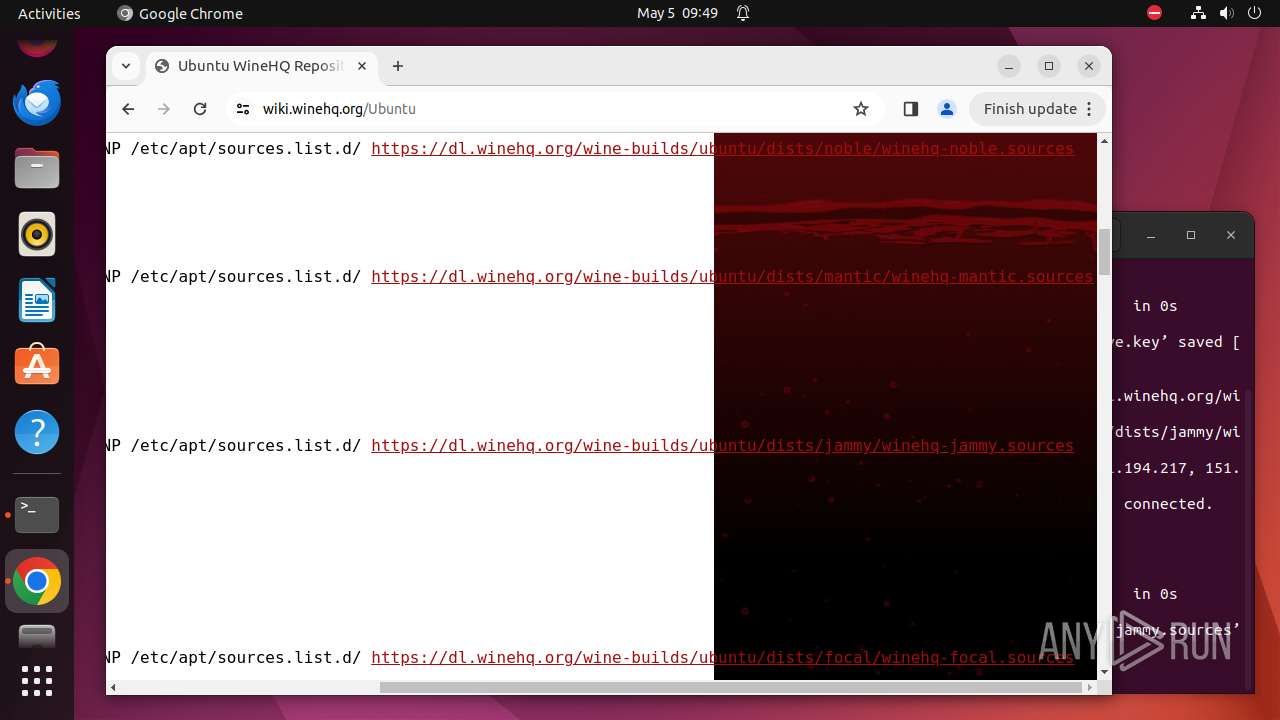Launch LibreOffice Writer from the dock
This screenshot has height=720, width=1280.
tap(37, 300)
